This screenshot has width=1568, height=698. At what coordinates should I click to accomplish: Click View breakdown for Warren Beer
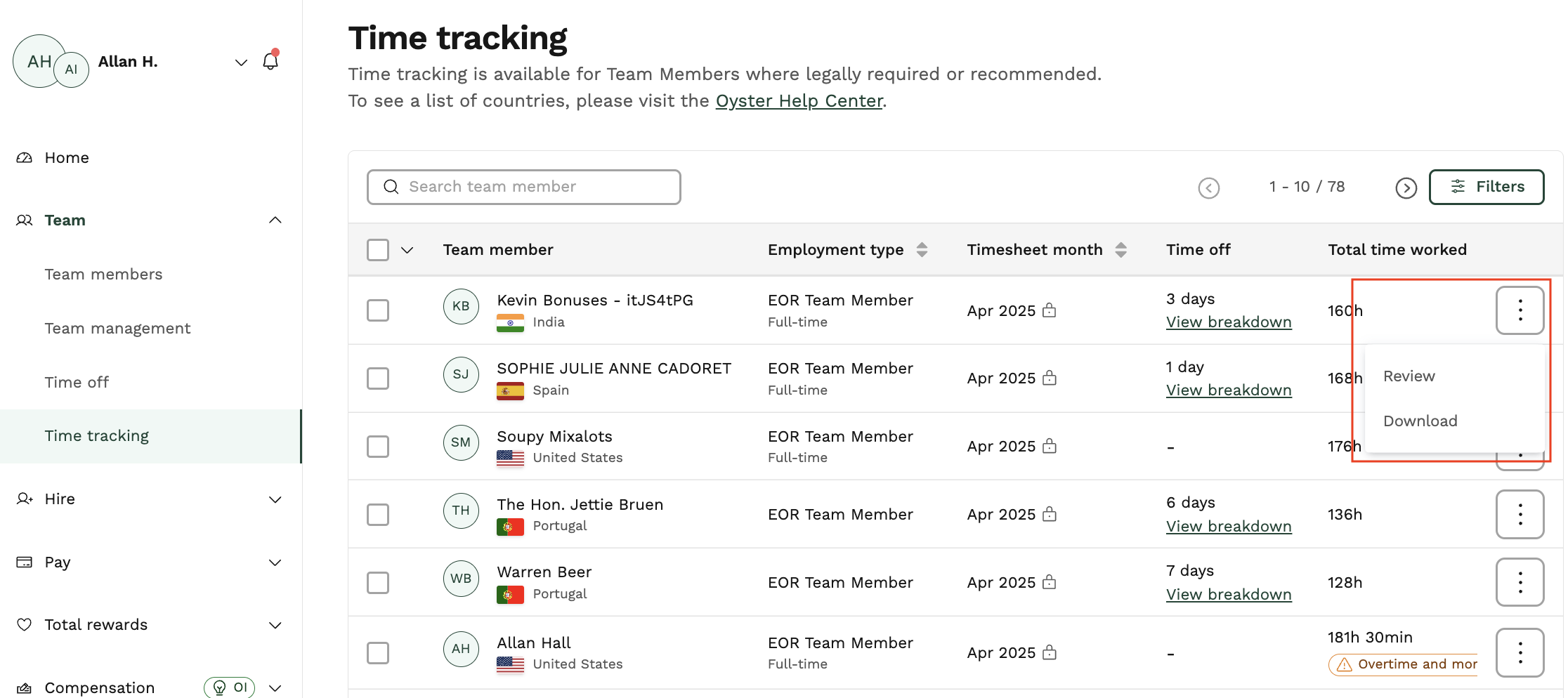point(1229,594)
